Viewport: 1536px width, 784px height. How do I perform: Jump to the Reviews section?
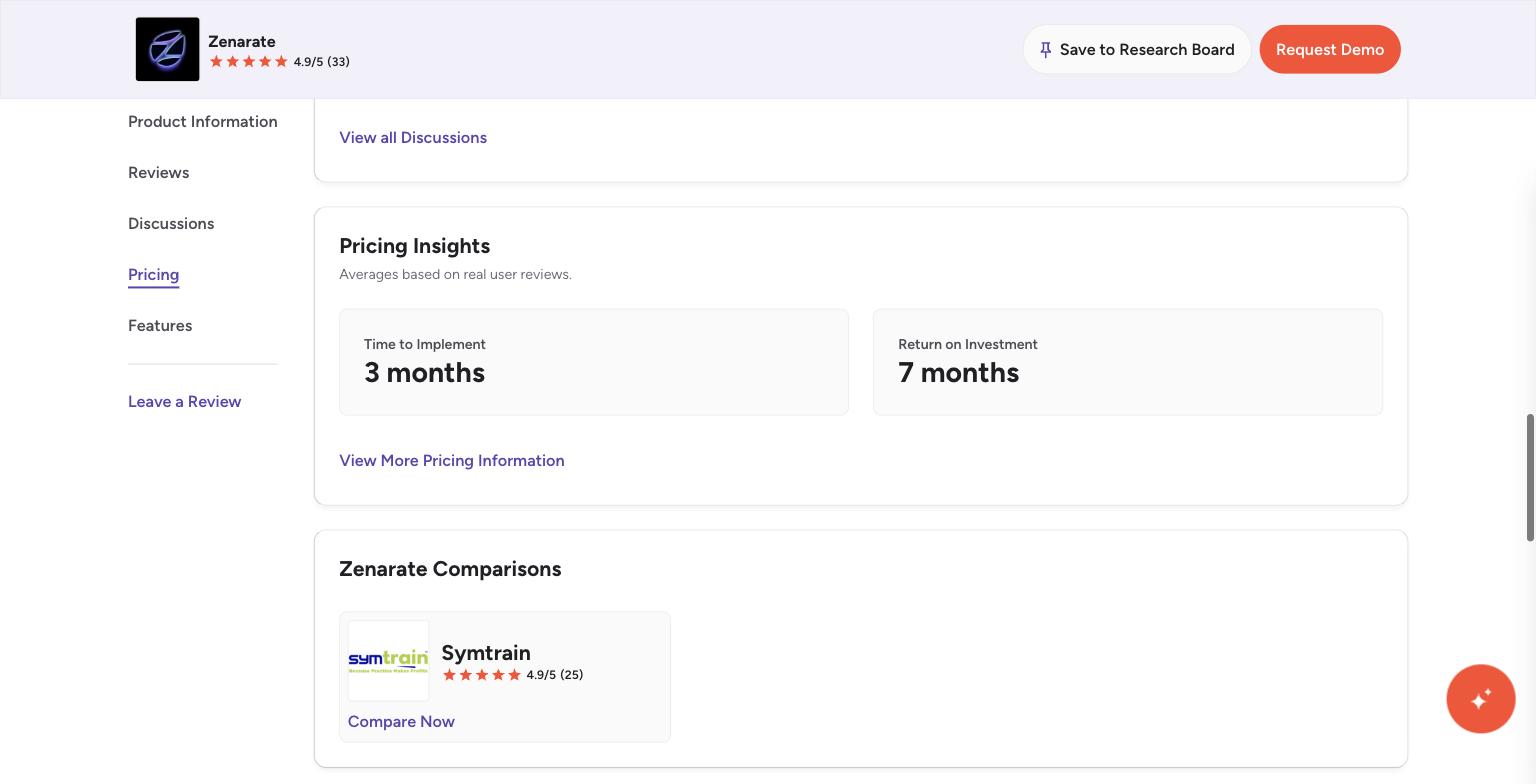point(158,172)
